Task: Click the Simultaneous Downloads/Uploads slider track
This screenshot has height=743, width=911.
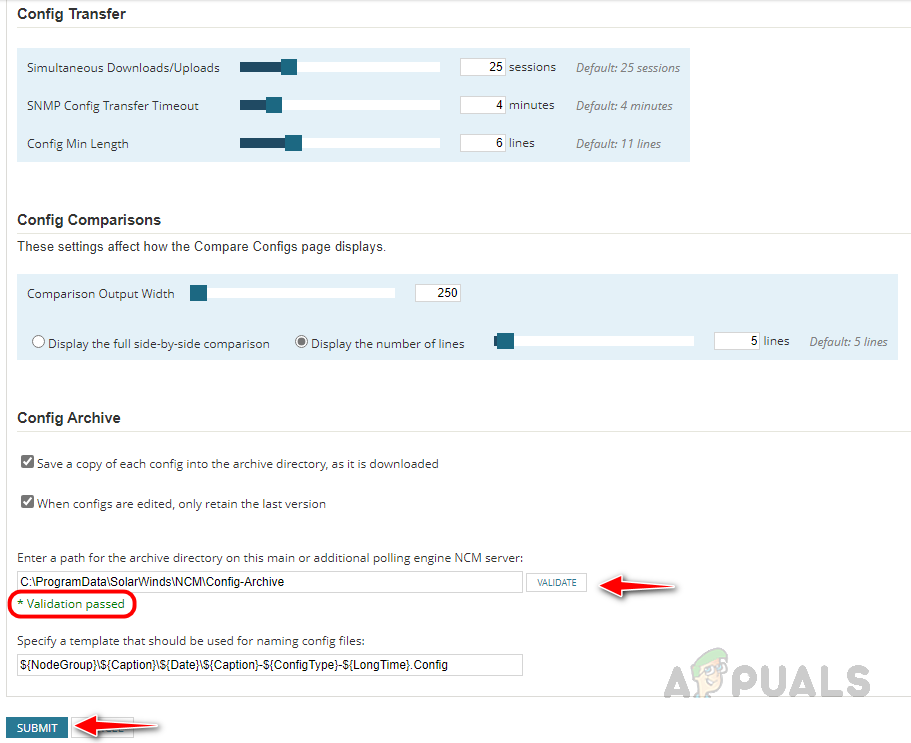Action: click(340, 67)
